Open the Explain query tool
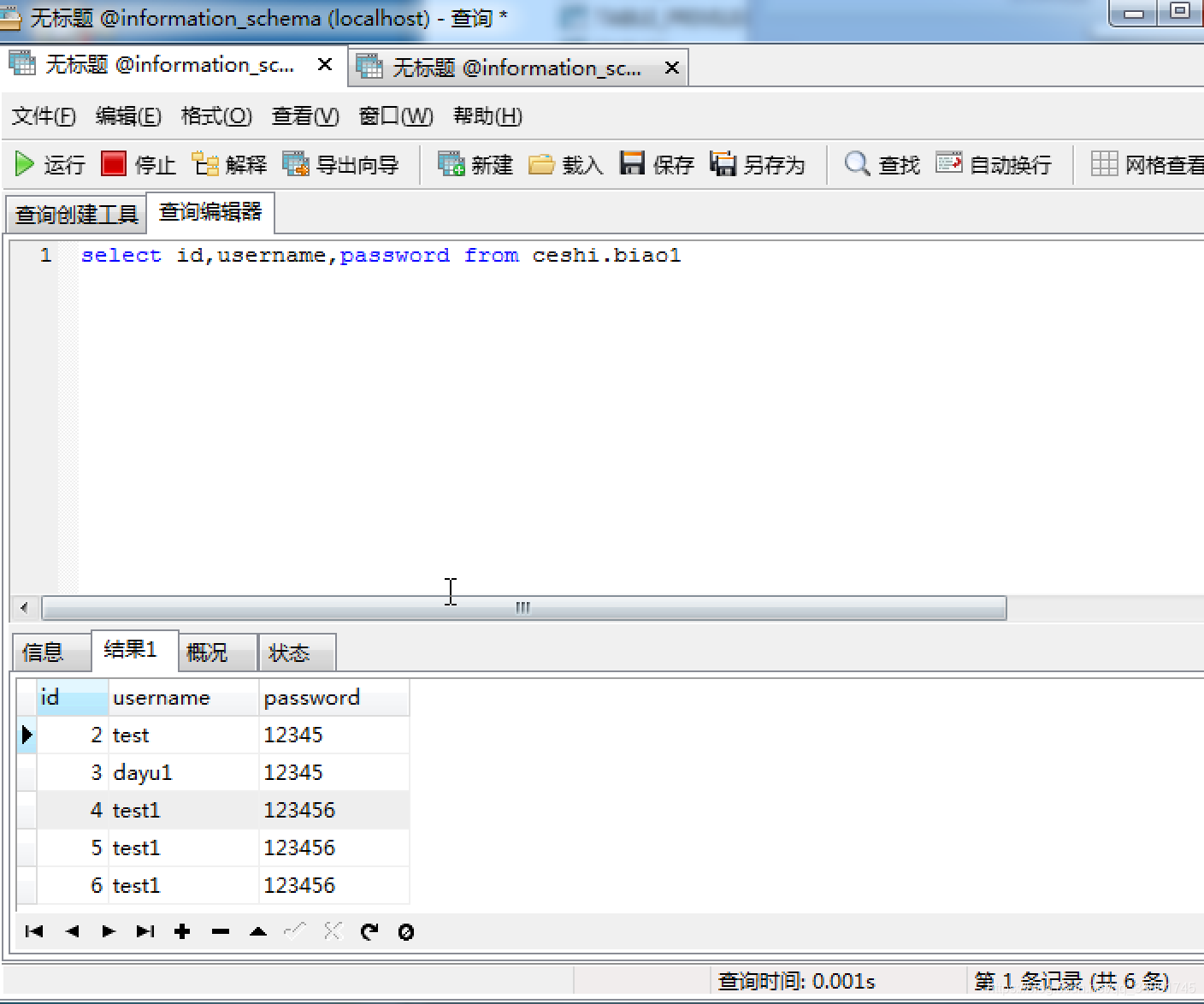The width and height of the screenshot is (1204, 1004). tap(229, 164)
